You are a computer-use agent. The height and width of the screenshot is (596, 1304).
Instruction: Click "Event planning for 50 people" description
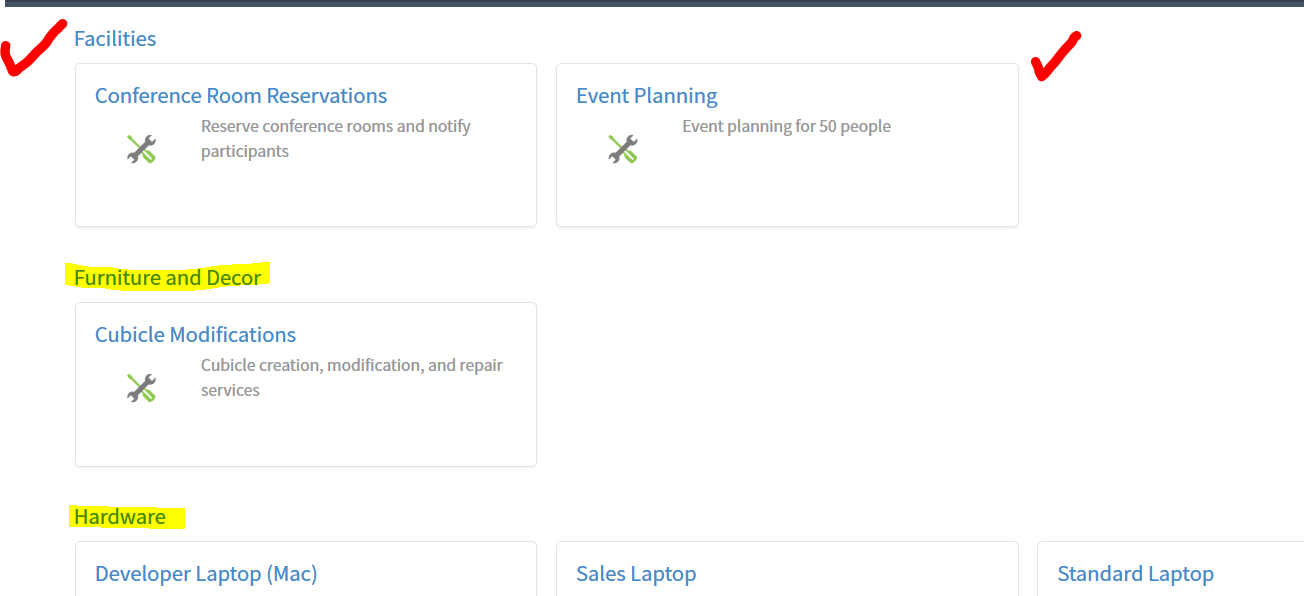click(786, 126)
